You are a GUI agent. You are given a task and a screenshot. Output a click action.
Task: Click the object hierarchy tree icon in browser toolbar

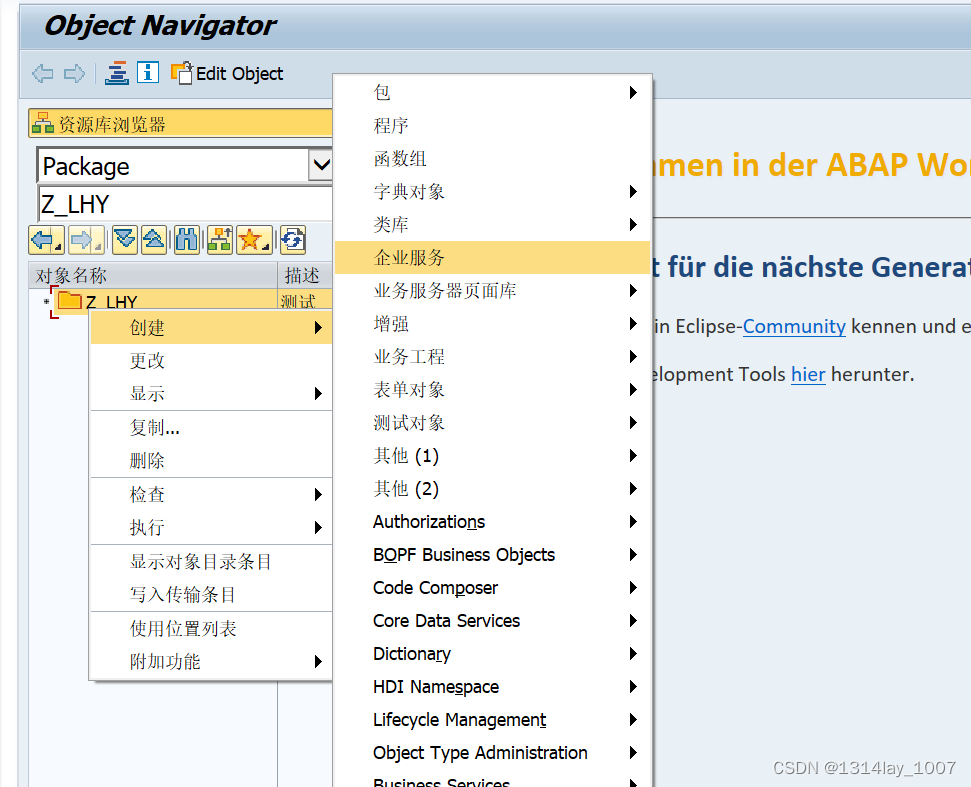(x=220, y=240)
